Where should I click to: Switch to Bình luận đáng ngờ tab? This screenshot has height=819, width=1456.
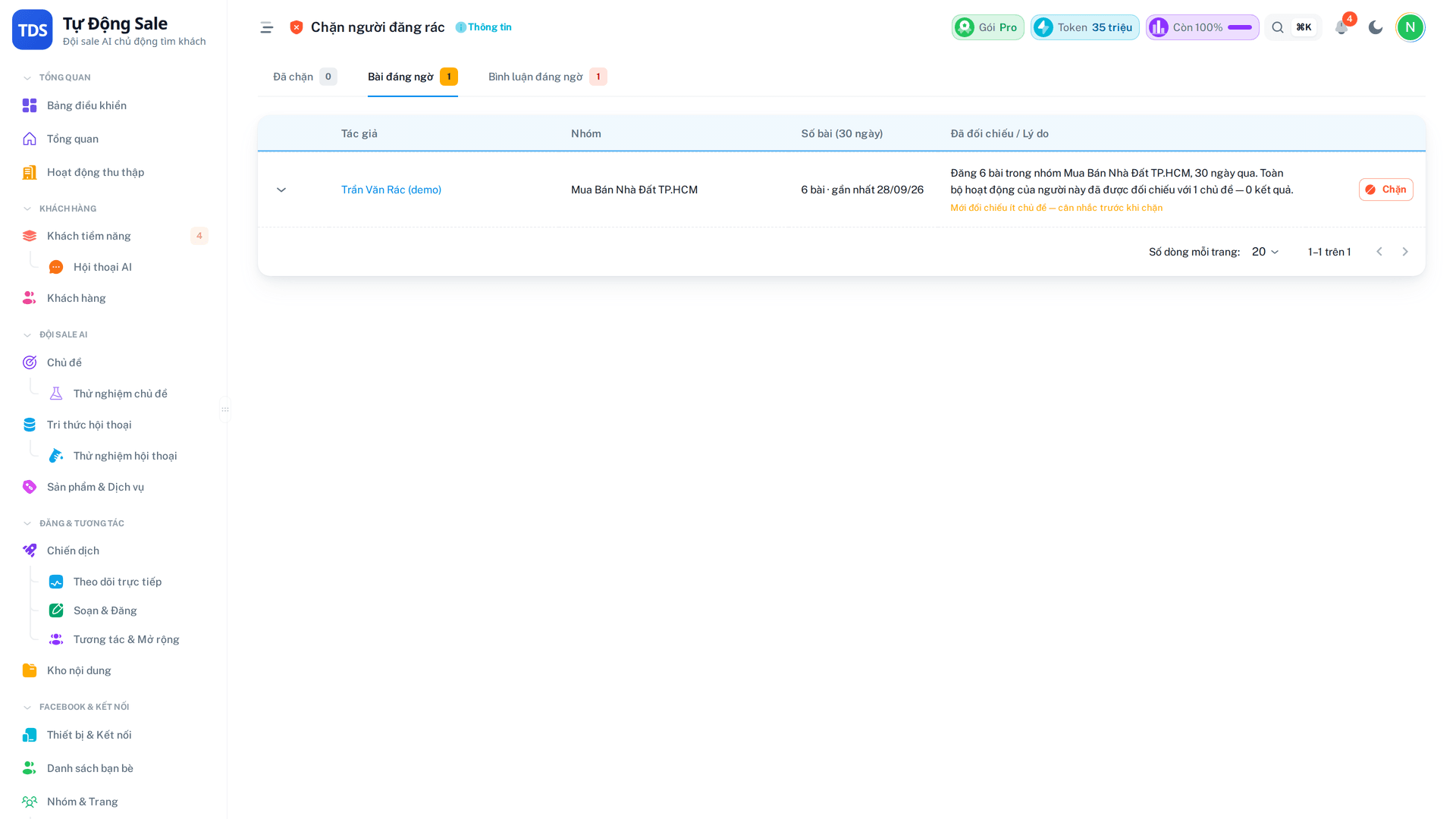[x=548, y=77]
